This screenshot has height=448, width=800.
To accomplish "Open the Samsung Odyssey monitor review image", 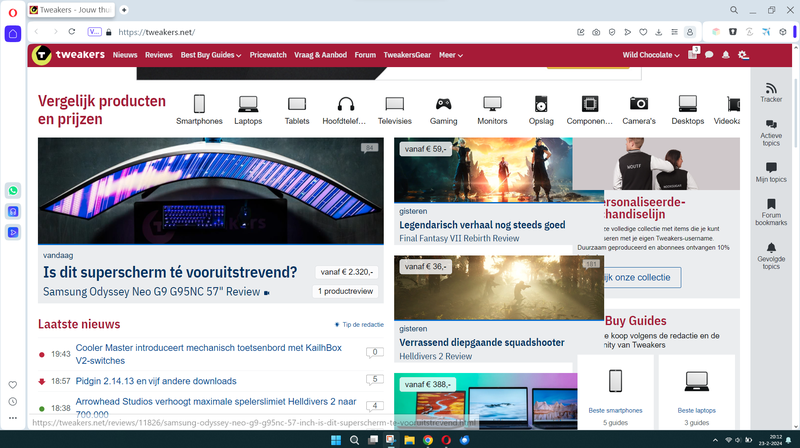I will coord(211,190).
